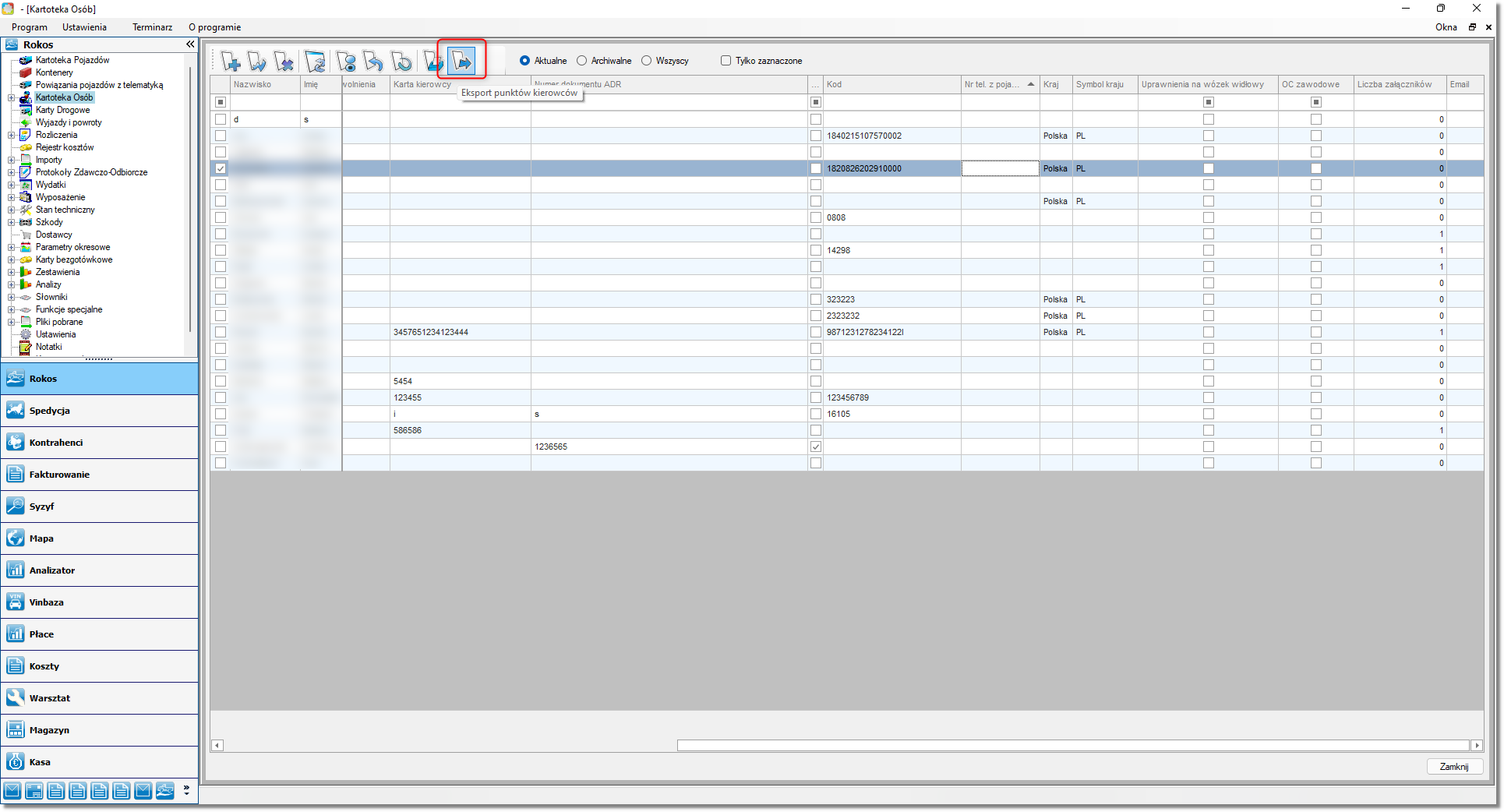Open the Magazyn module
Image resolution: width=1504 pixels, height=812 pixels.
coord(100,730)
